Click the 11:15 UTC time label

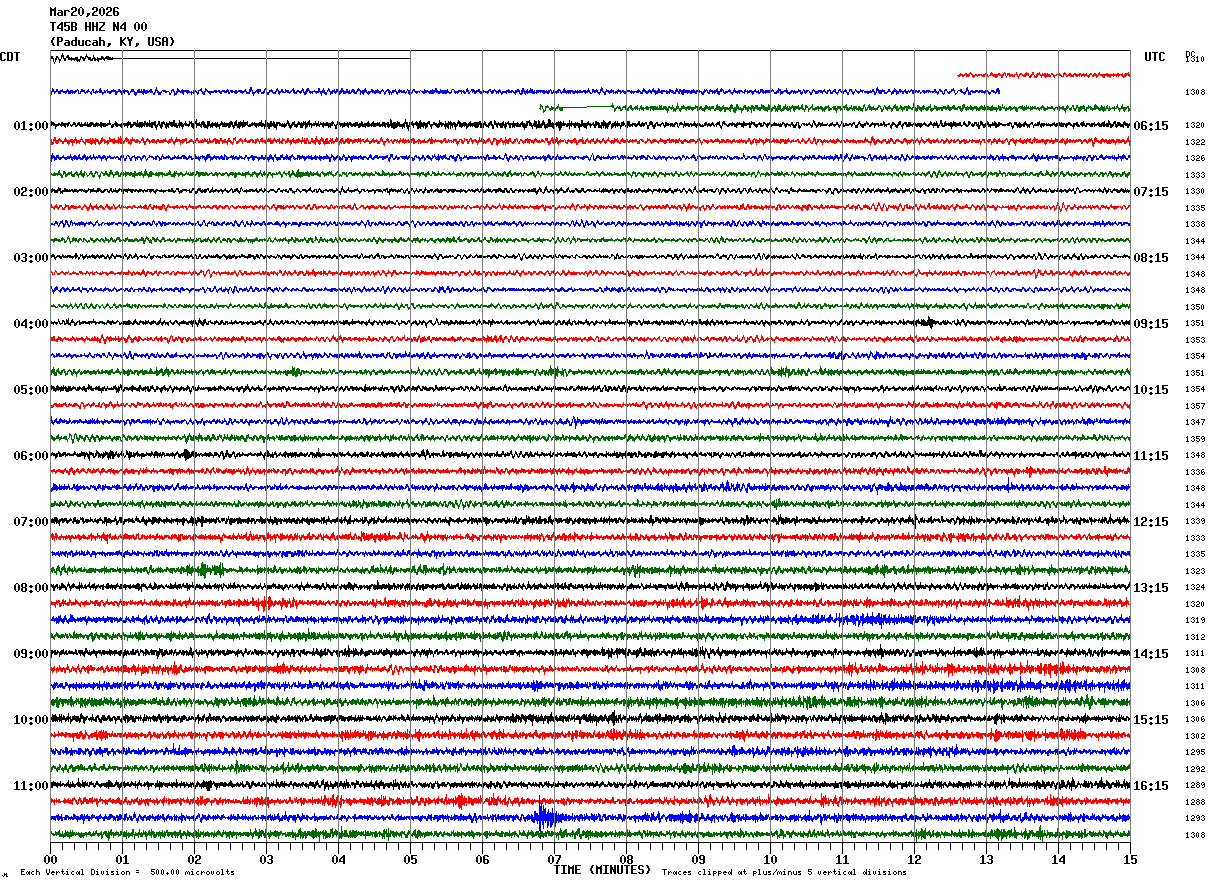tap(1151, 456)
